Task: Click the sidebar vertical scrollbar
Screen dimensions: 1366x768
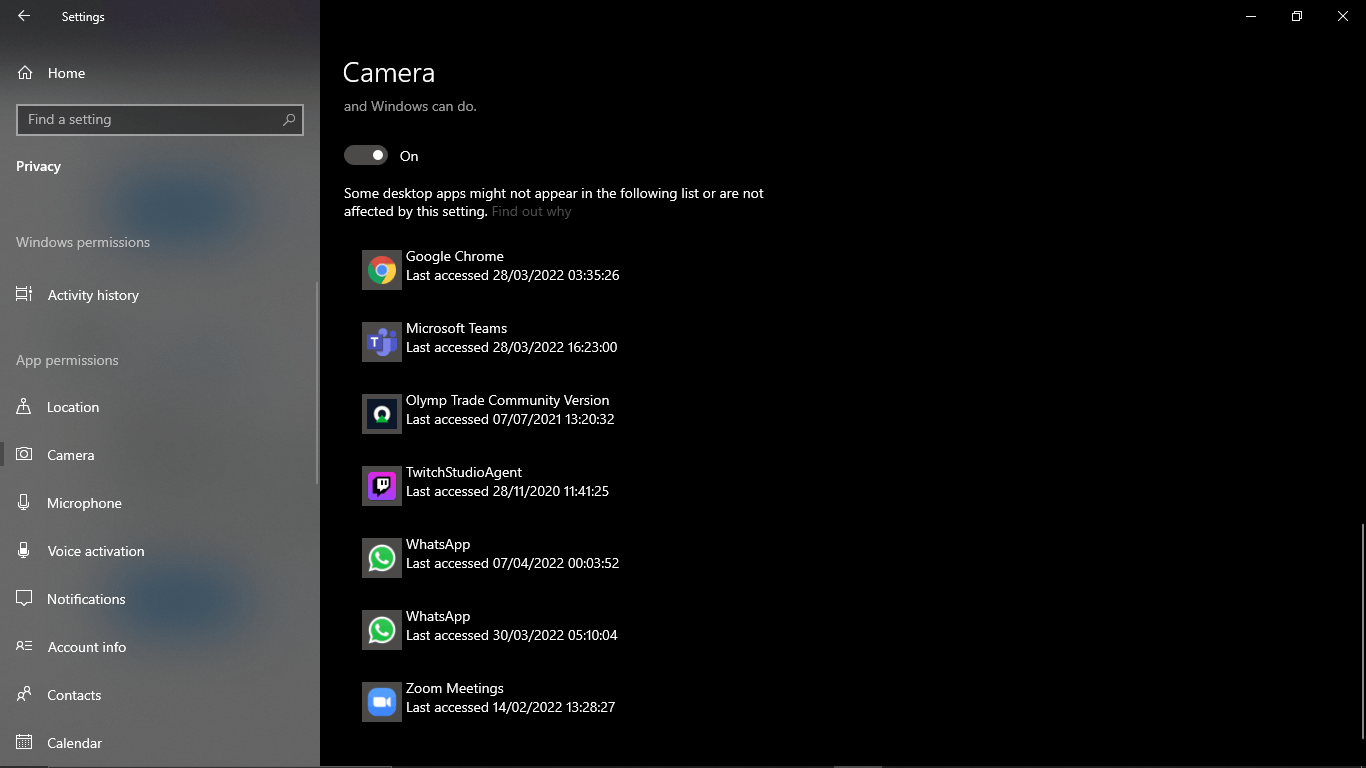Action: point(318,383)
